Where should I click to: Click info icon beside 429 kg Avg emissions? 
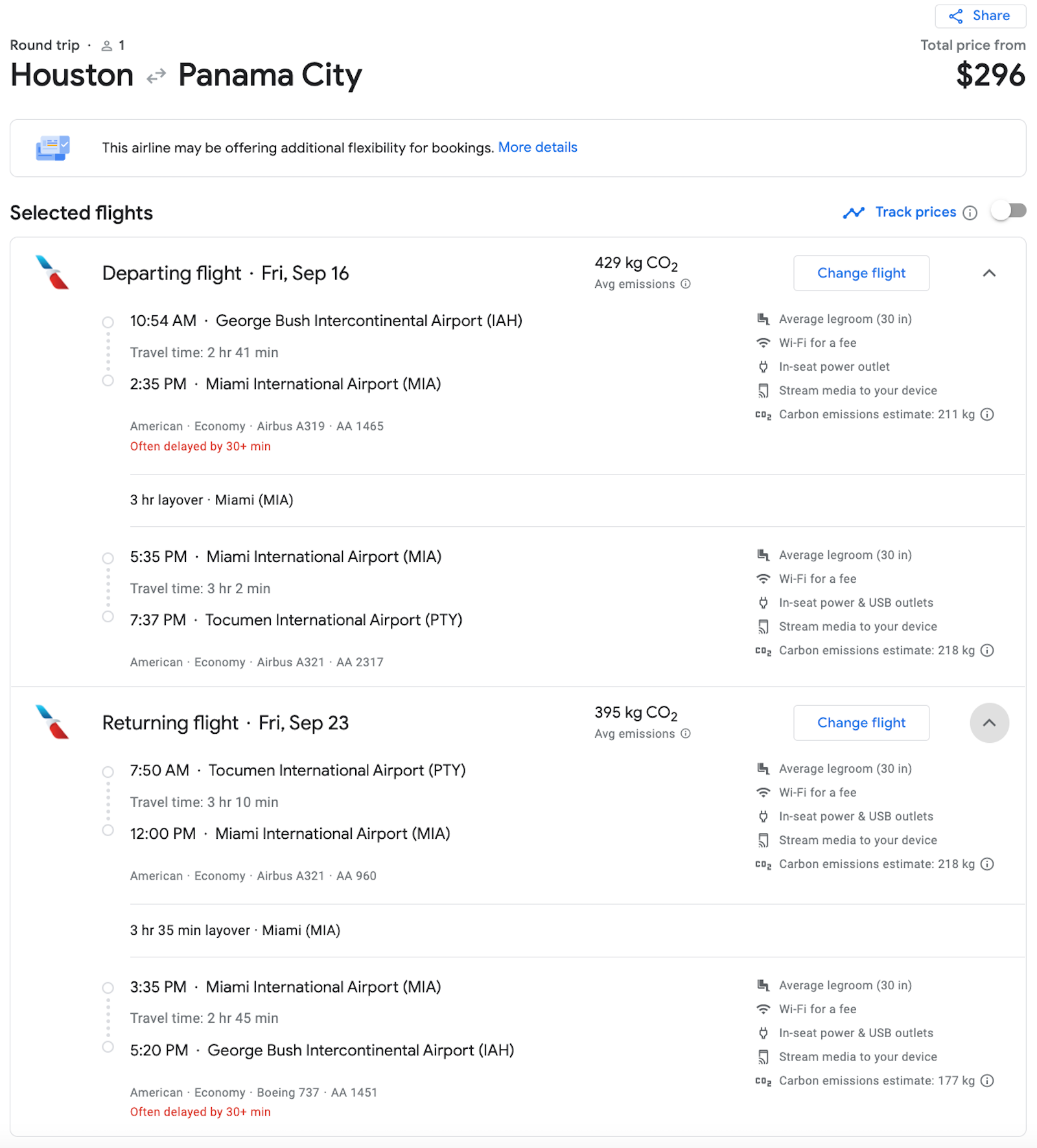686,284
